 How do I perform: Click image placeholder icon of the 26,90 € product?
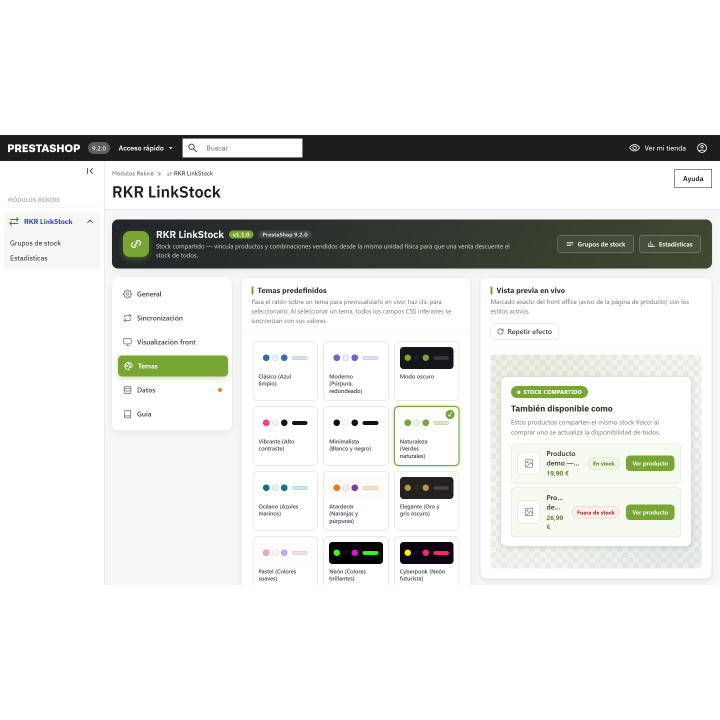529,512
